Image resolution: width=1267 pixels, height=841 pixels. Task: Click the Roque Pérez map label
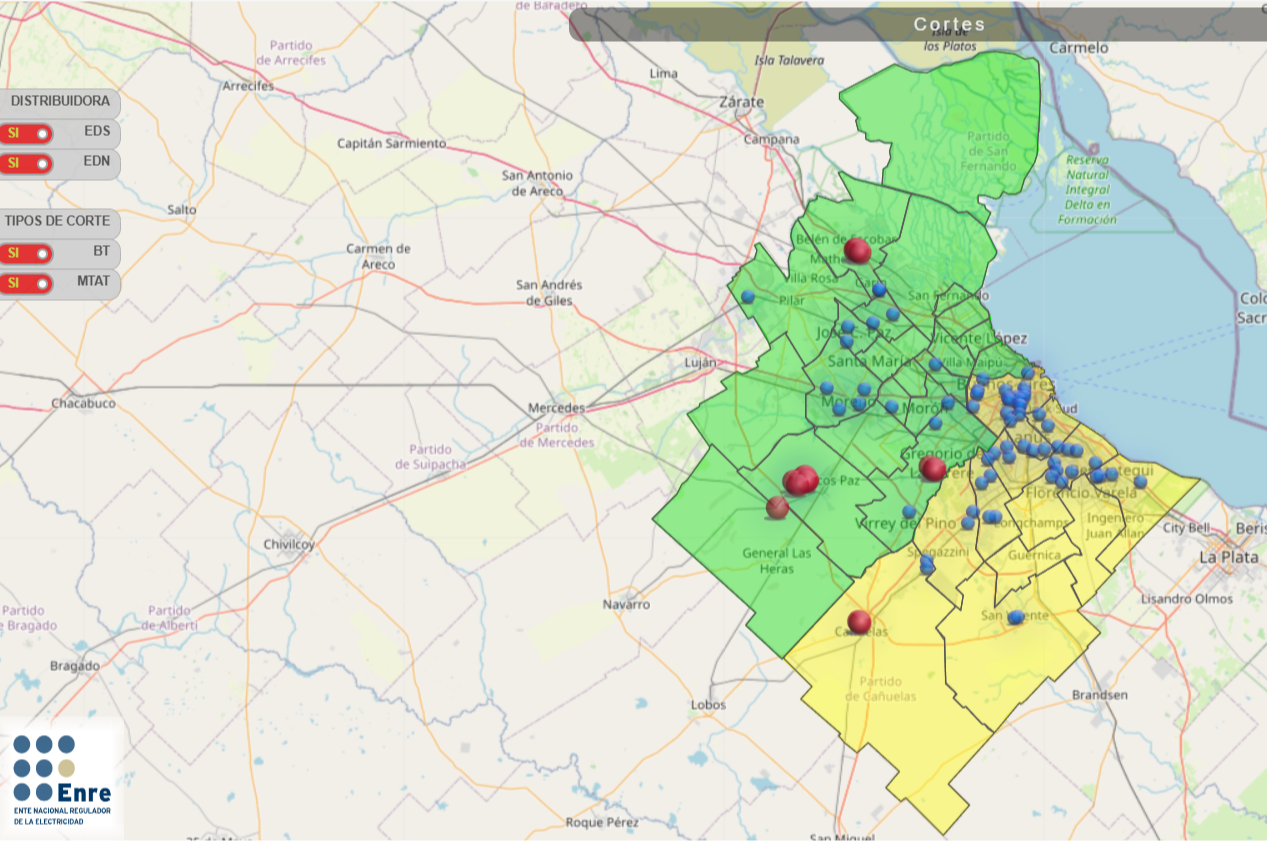coord(602,822)
